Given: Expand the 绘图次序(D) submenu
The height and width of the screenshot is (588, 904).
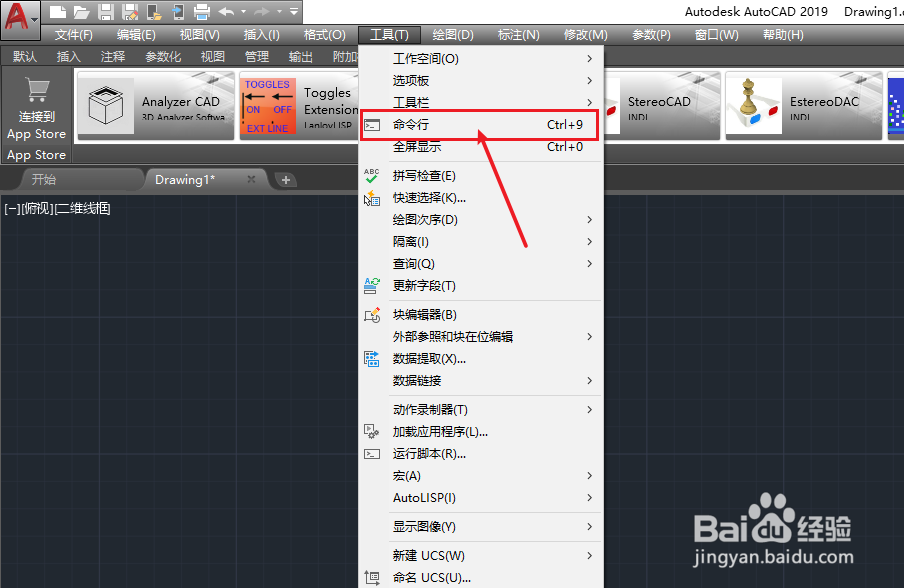Looking at the screenshot, I should [x=481, y=220].
